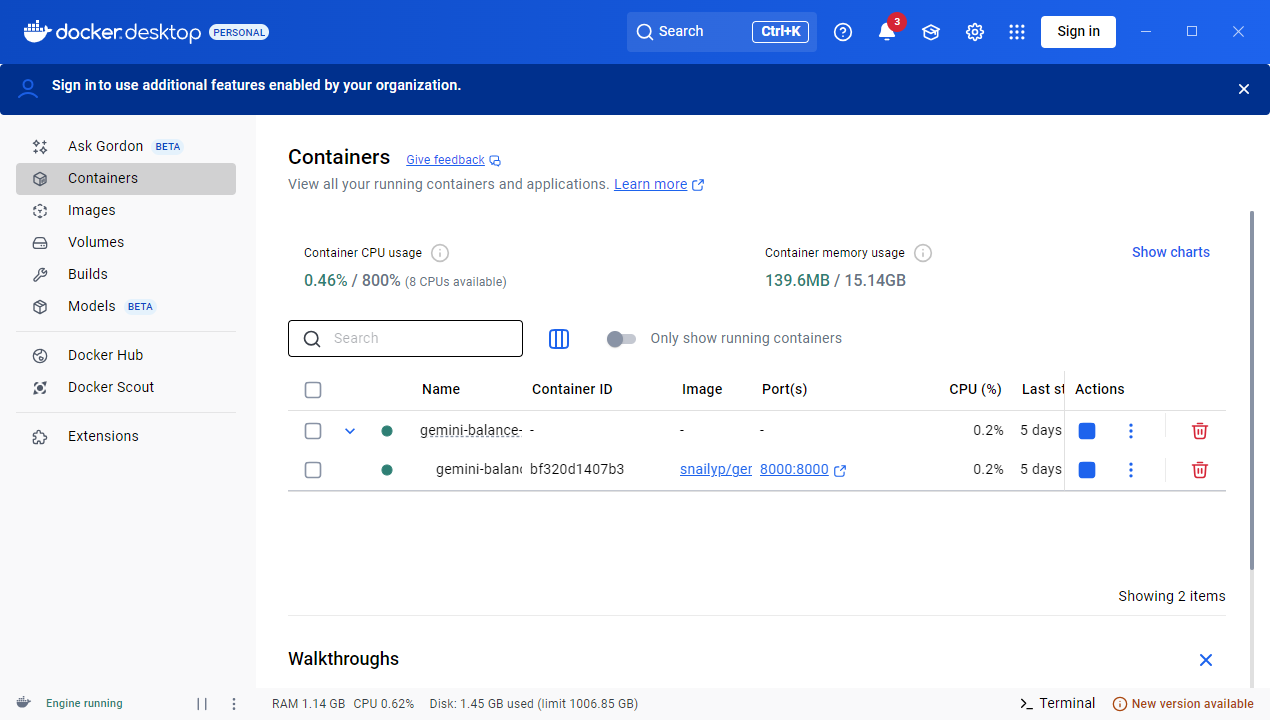Viewport: 1270px width, 720px height.
Task: Open port 8000:8000 external link icon
Action: [x=840, y=471]
